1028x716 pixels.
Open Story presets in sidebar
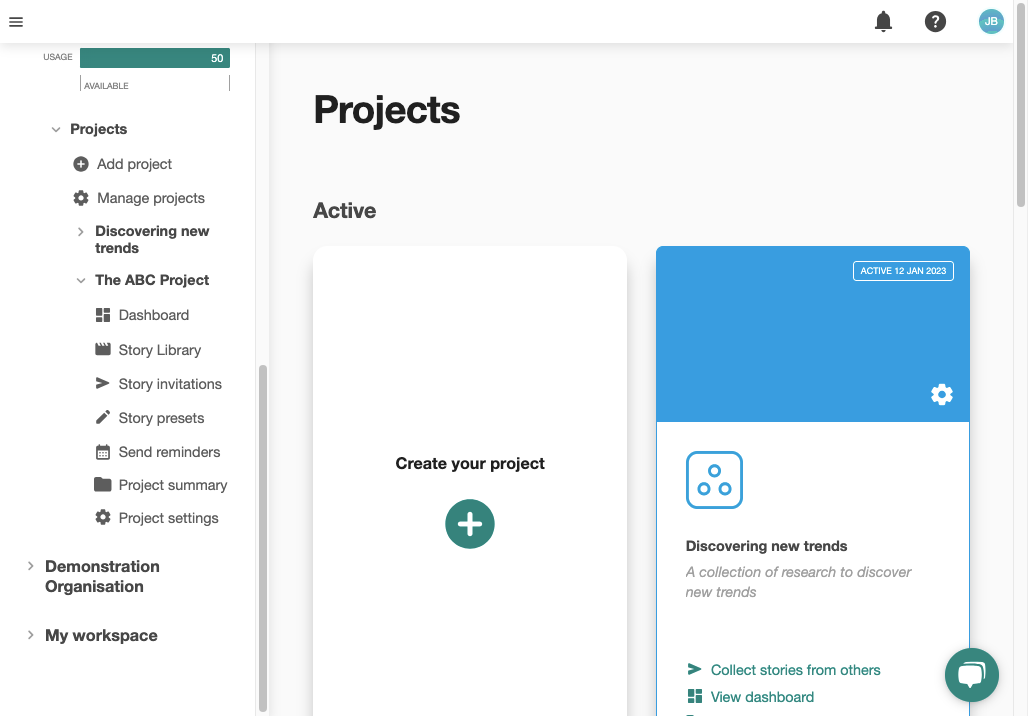click(x=161, y=418)
